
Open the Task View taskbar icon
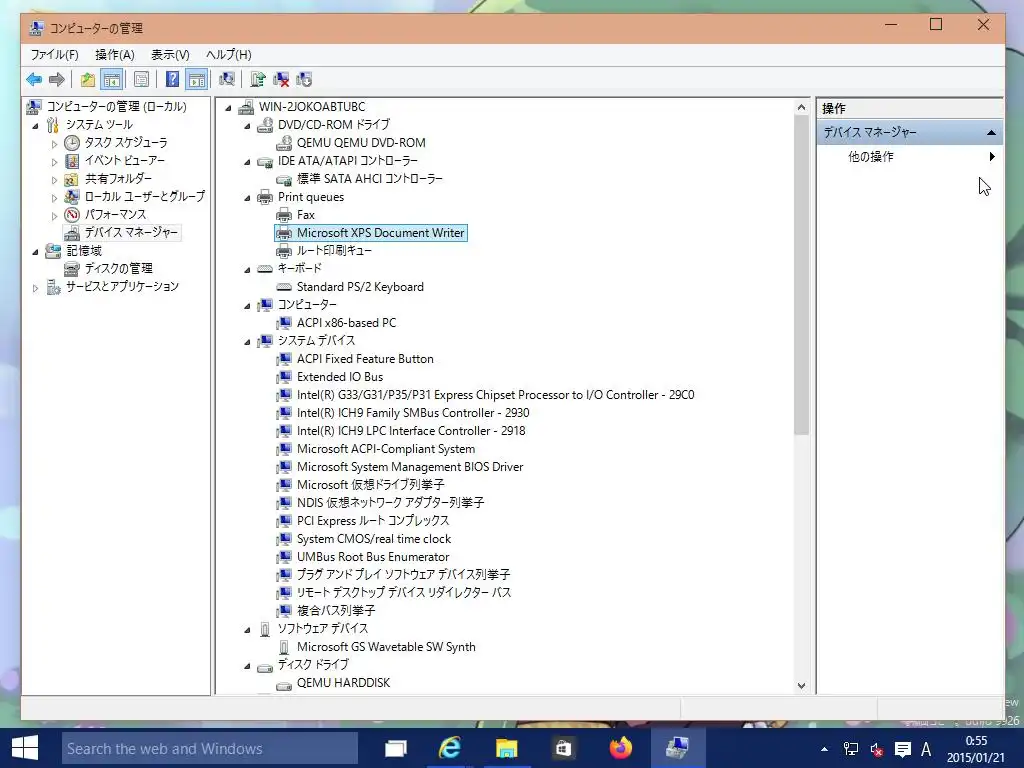(396, 748)
